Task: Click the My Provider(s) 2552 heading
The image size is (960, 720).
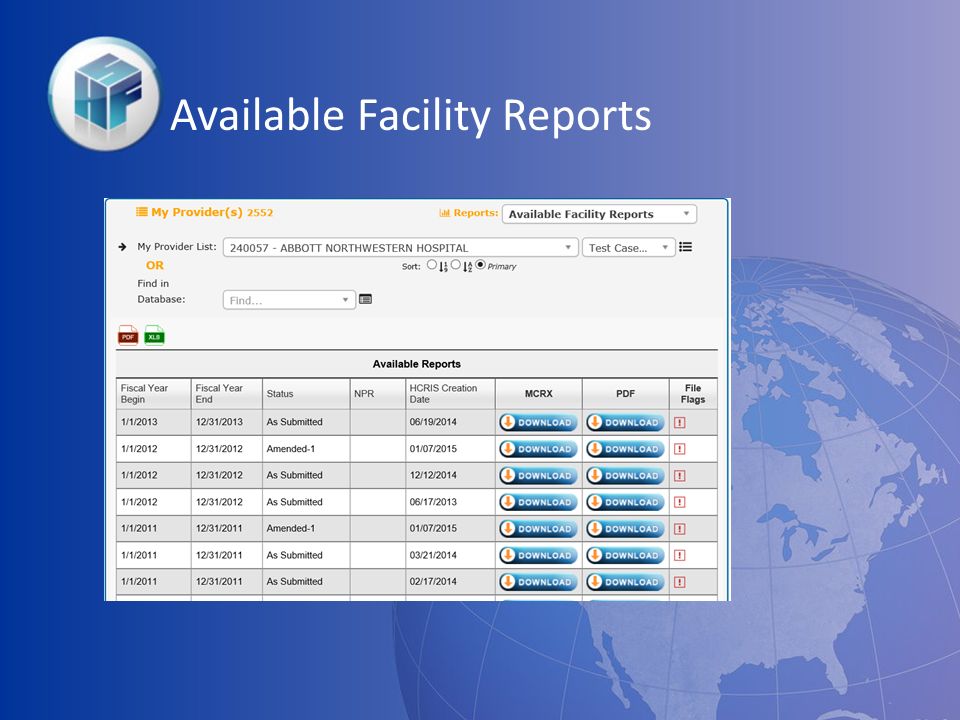Action: (212, 212)
